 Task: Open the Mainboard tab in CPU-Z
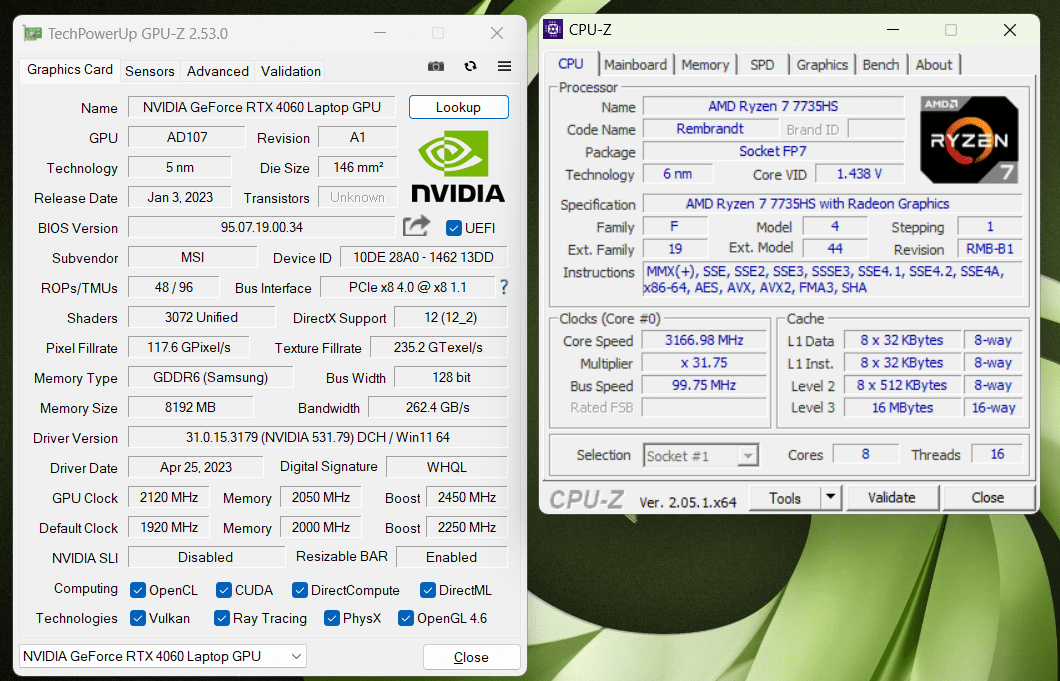pyautogui.click(x=635, y=65)
